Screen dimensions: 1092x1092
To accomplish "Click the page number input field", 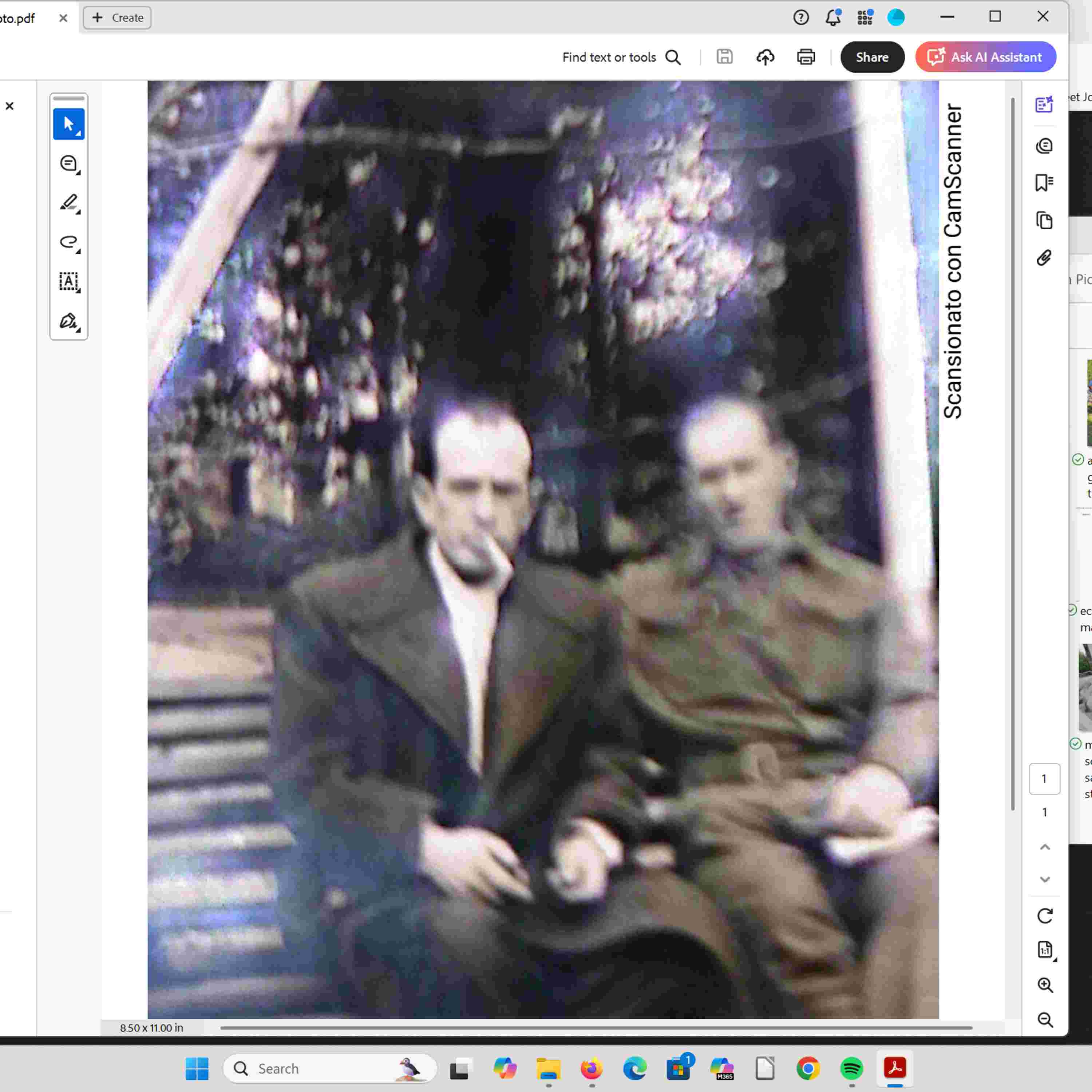I will coord(1045,778).
